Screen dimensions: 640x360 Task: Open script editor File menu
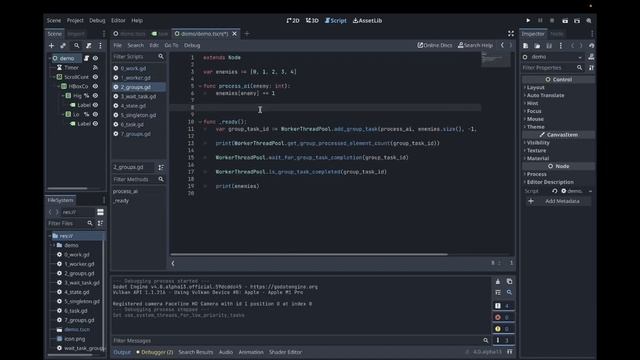tap(118, 45)
